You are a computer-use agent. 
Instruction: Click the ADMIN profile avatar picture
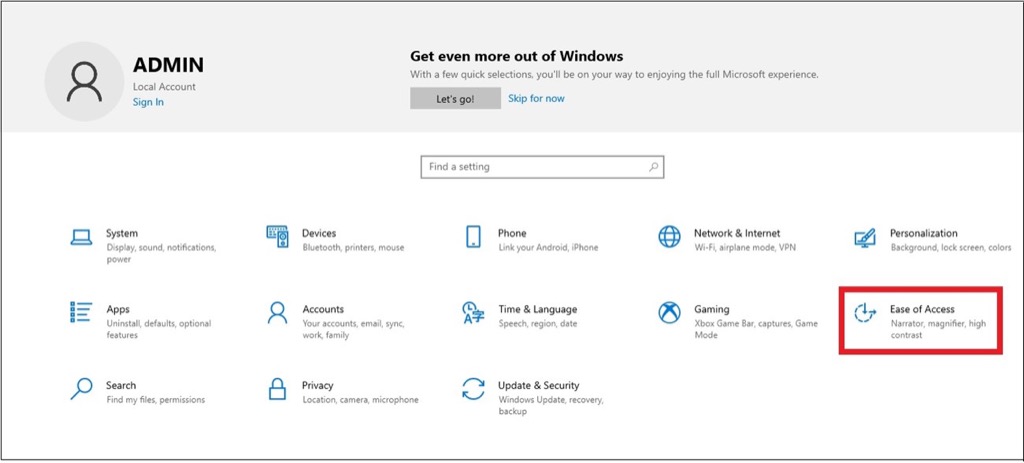click(x=84, y=81)
